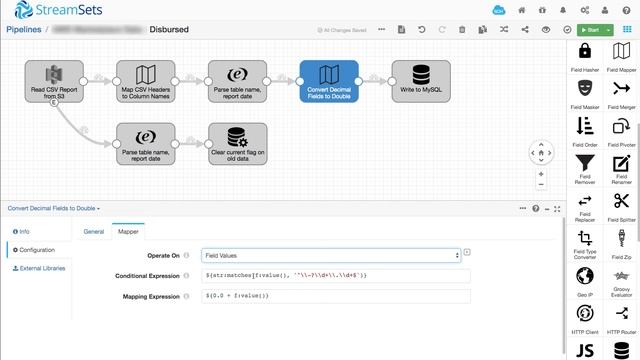Open the administration gears menu

point(584,10)
